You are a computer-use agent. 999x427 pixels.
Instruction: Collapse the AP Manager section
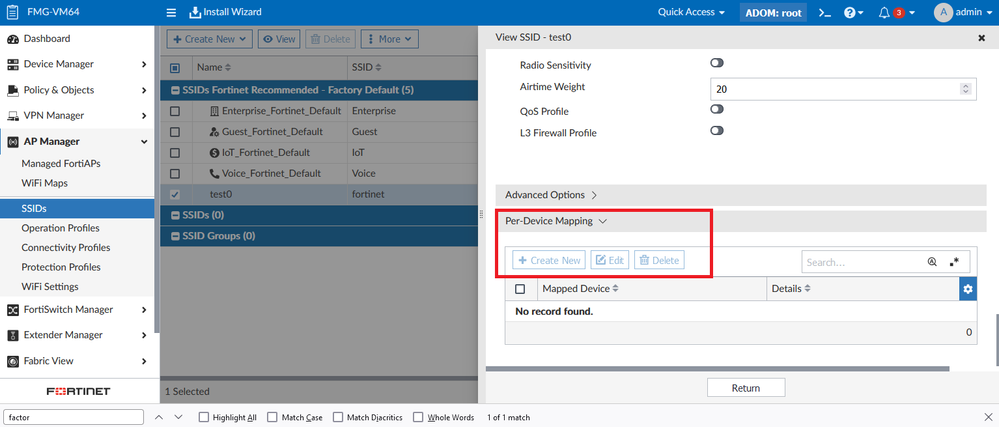point(76,141)
